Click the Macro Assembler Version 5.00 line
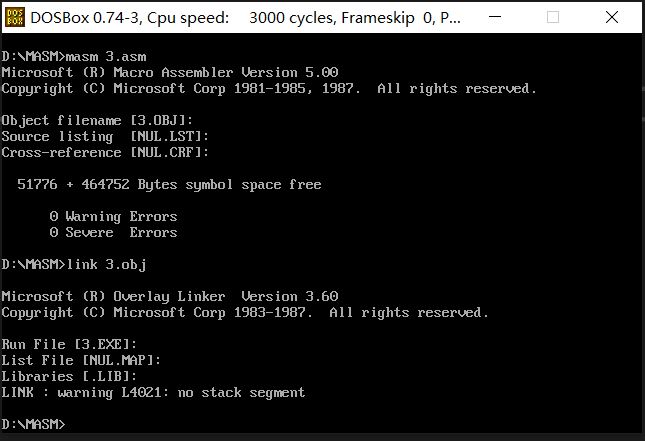 point(170,72)
